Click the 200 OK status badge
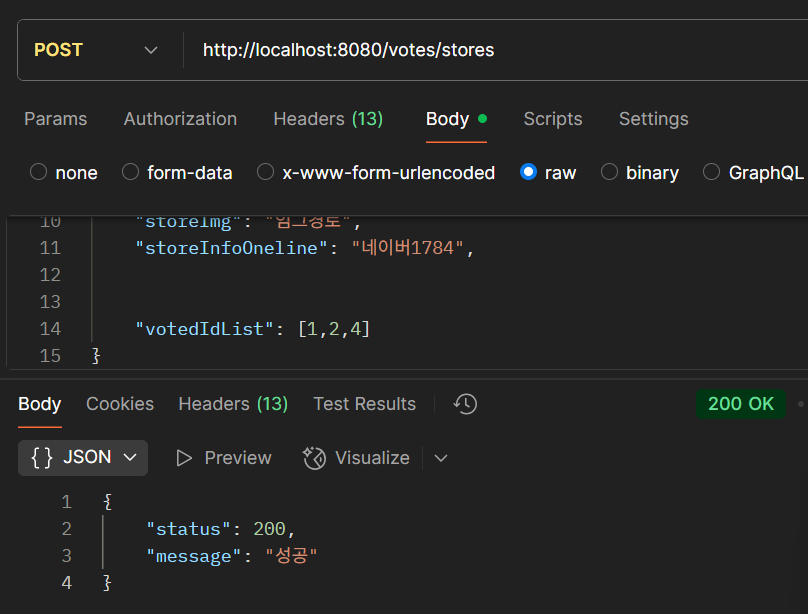The image size is (808, 614). pos(740,404)
